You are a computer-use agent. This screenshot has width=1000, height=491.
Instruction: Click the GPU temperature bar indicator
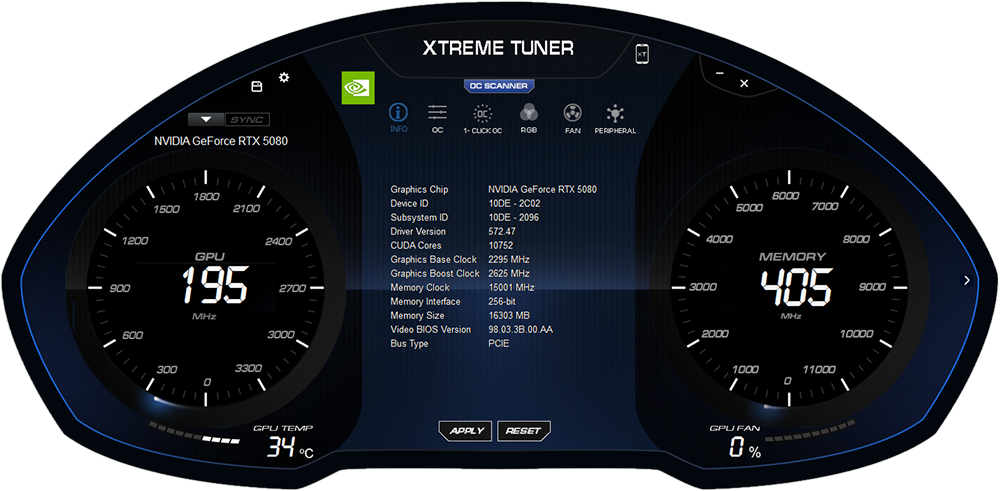pyautogui.click(x=195, y=432)
